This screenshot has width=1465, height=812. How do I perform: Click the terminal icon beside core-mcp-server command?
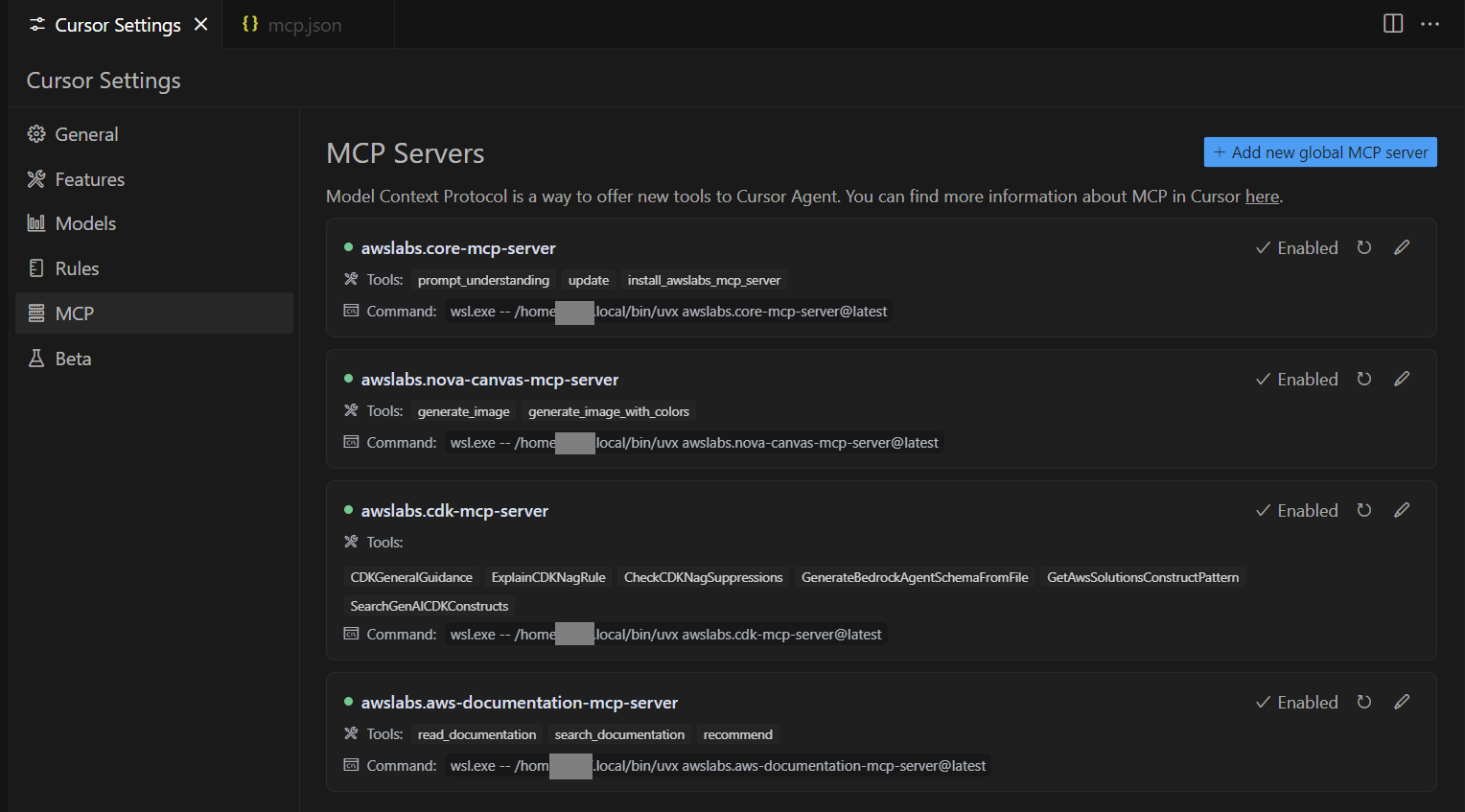(351, 311)
